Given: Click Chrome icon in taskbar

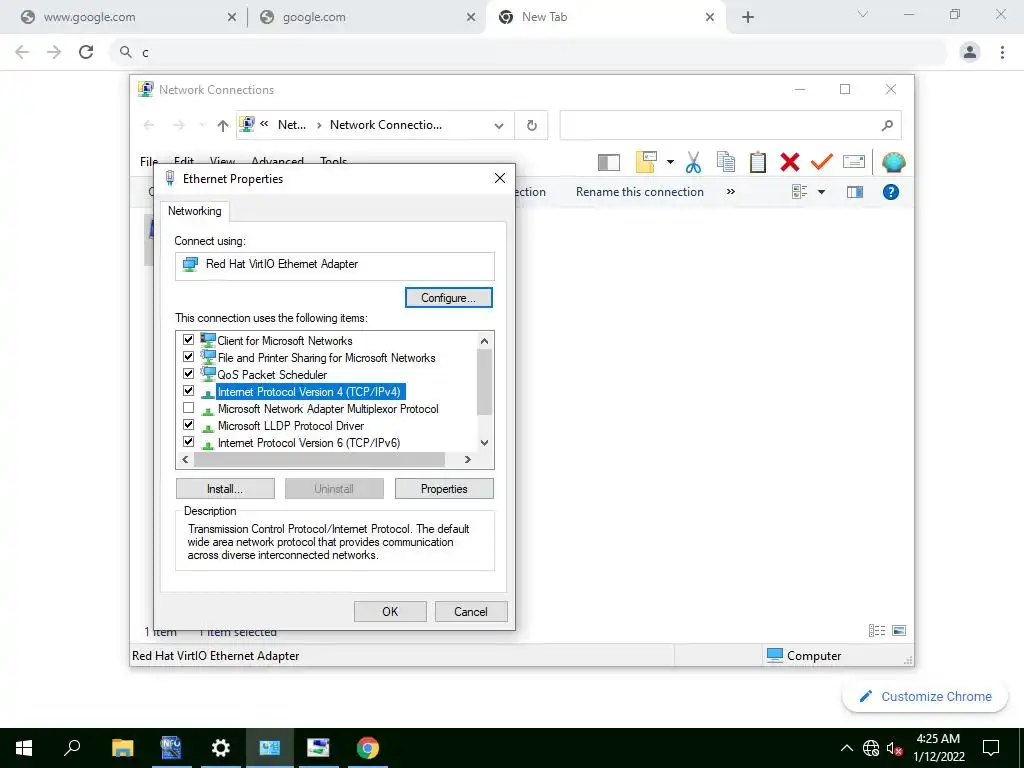Looking at the screenshot, I should (x=368, y=748).
